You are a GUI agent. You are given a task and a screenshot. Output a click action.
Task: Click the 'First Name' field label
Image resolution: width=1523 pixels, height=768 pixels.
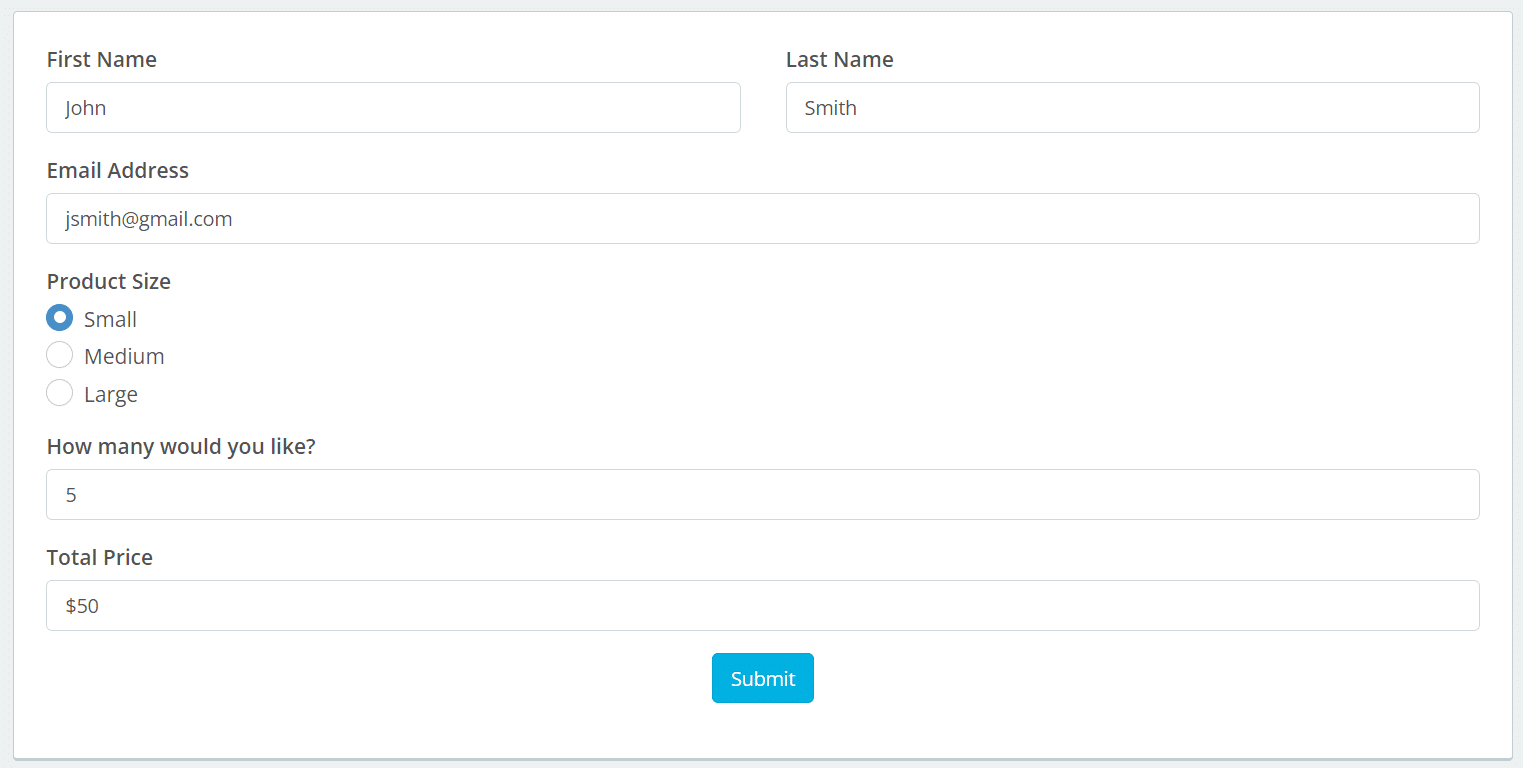[102, 59]
